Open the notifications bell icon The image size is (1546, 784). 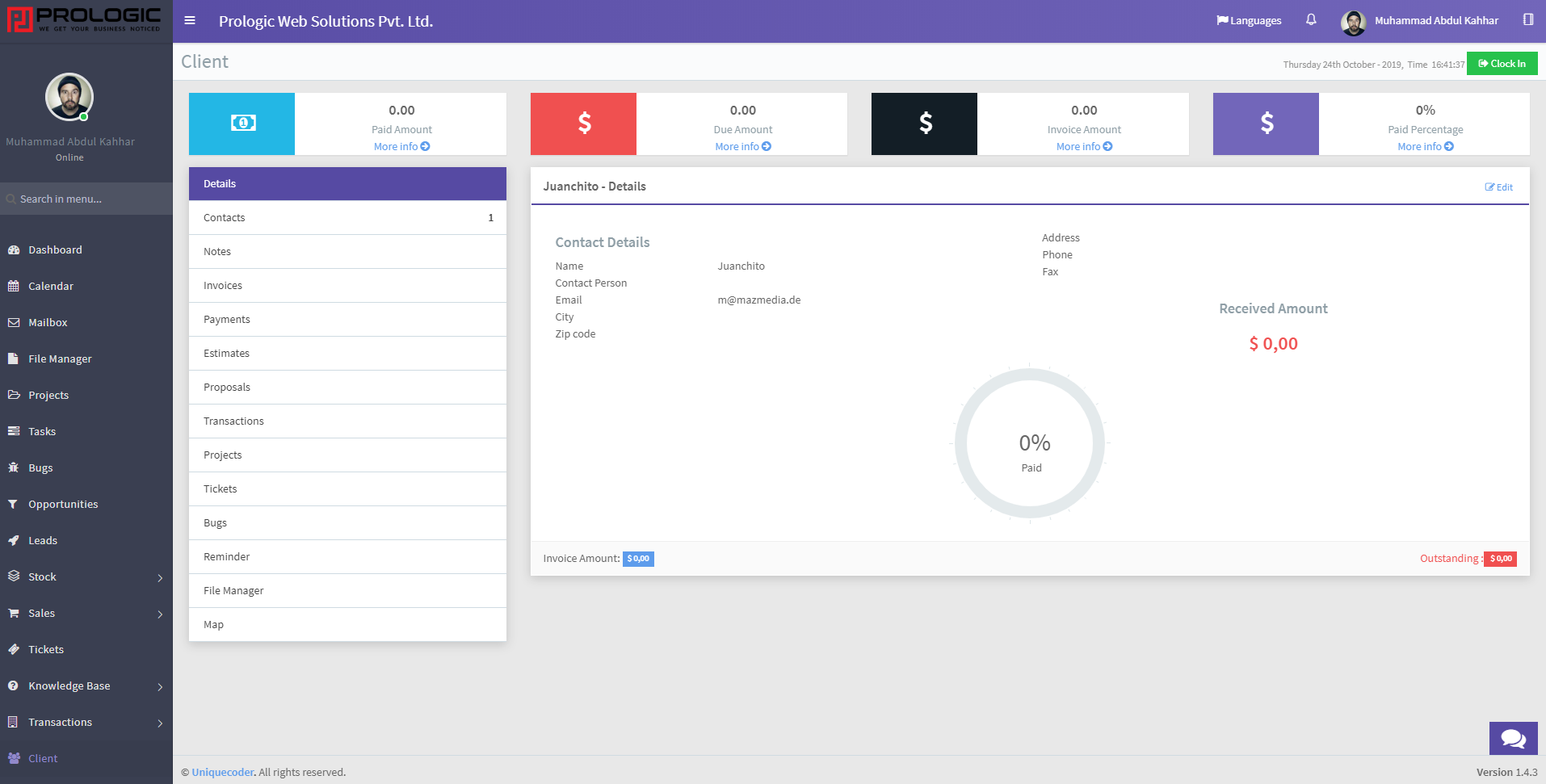tap(1311, 20)
